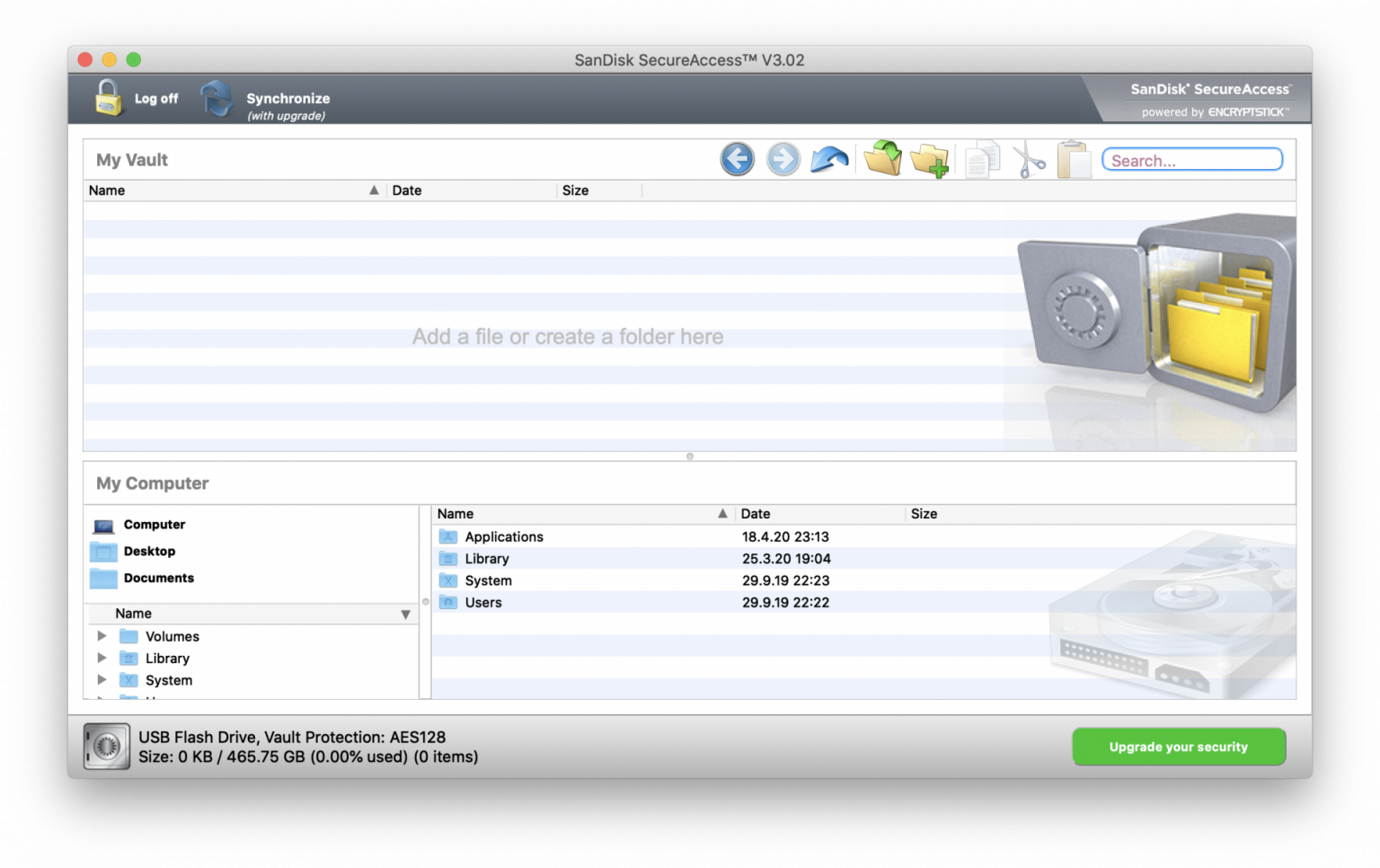Sort My Vault list by Size column

click(599, 190)
